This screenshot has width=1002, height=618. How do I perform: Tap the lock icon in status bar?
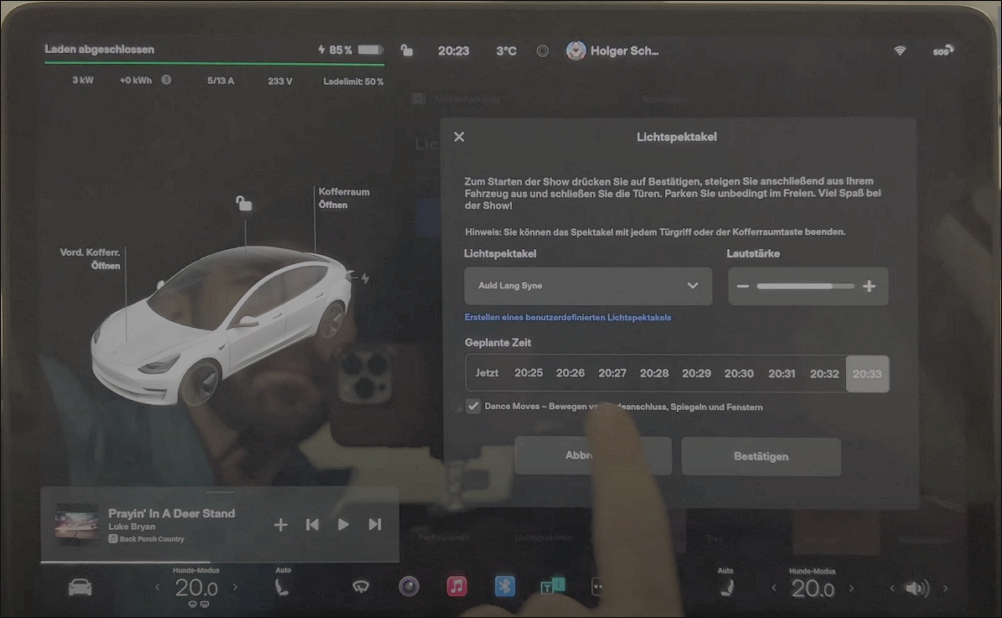tap(406, 50)
